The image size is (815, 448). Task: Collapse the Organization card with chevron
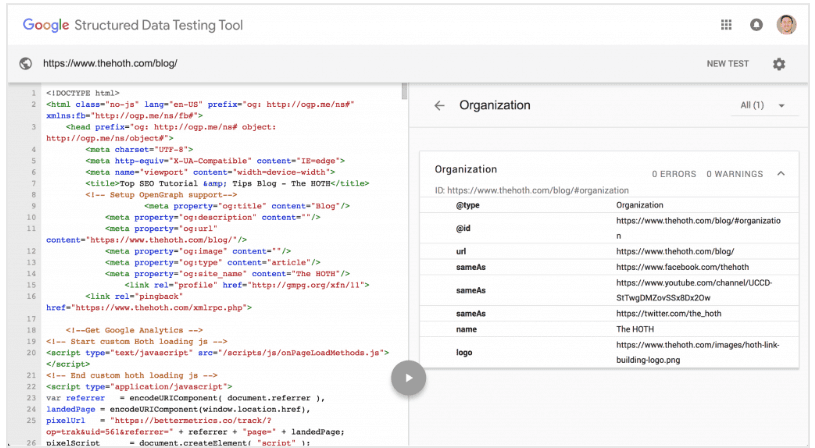point(780,173)
